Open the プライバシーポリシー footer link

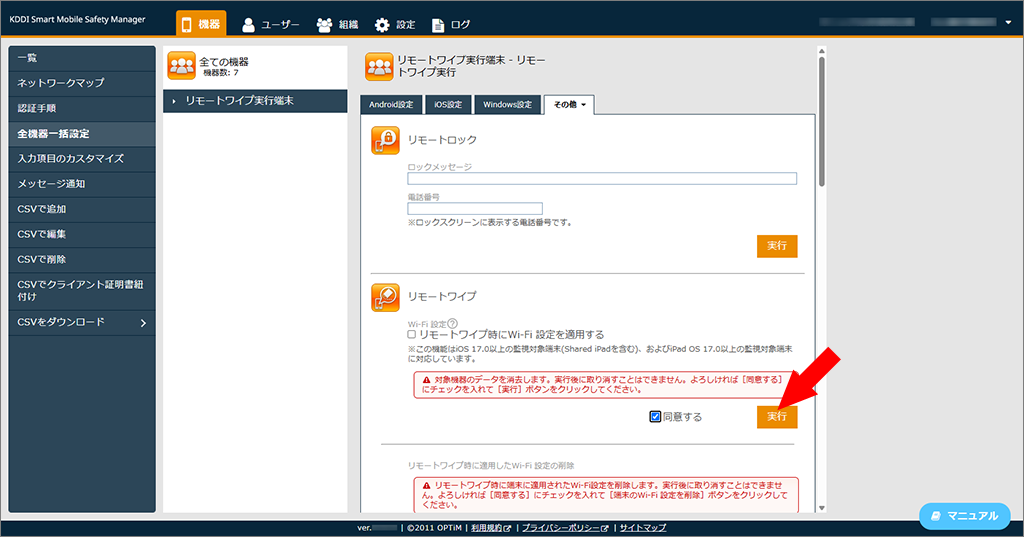click(x=566, y=528)
